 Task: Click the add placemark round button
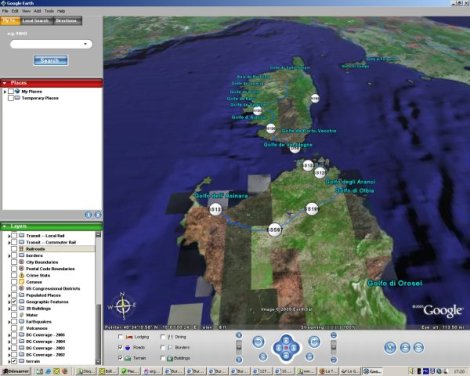390,347
